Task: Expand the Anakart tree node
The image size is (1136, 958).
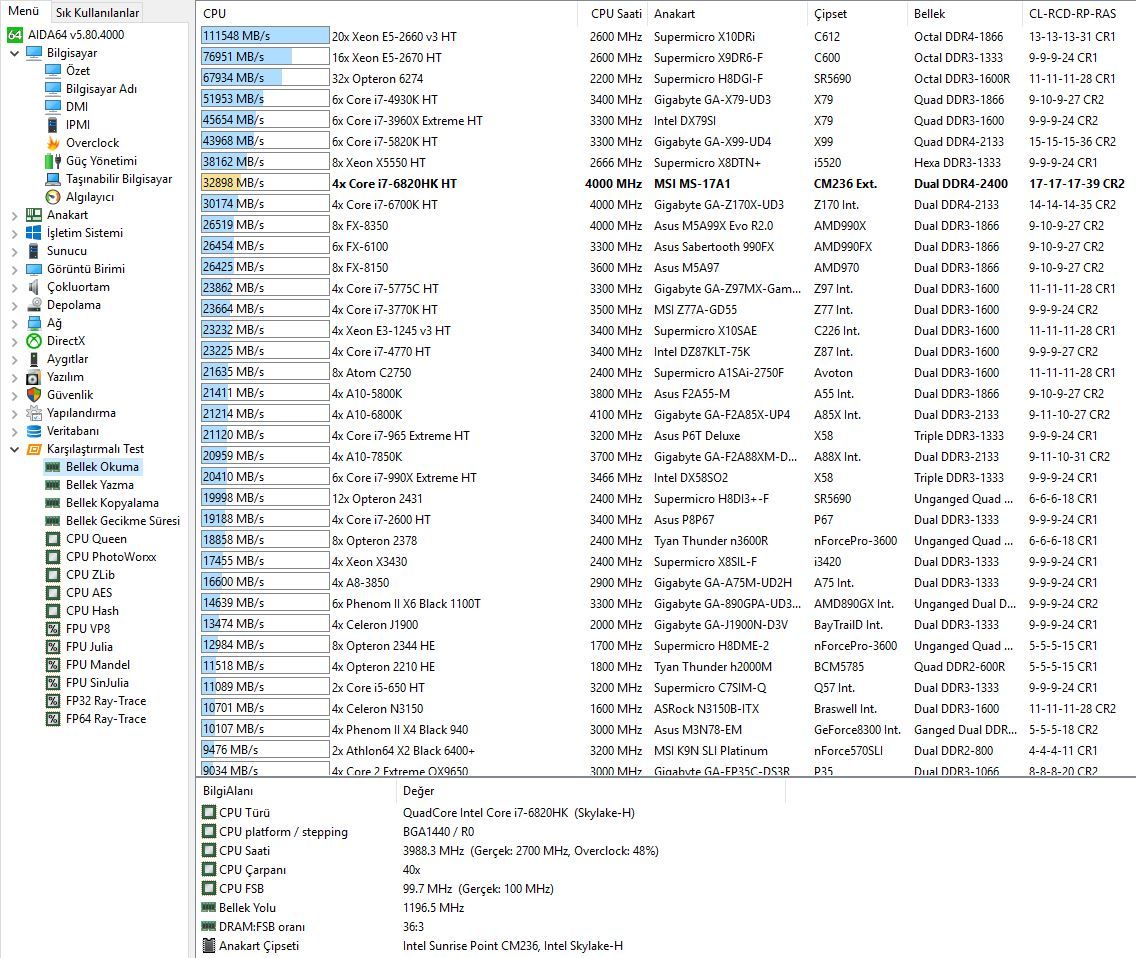Action: (x=14, y=215)
